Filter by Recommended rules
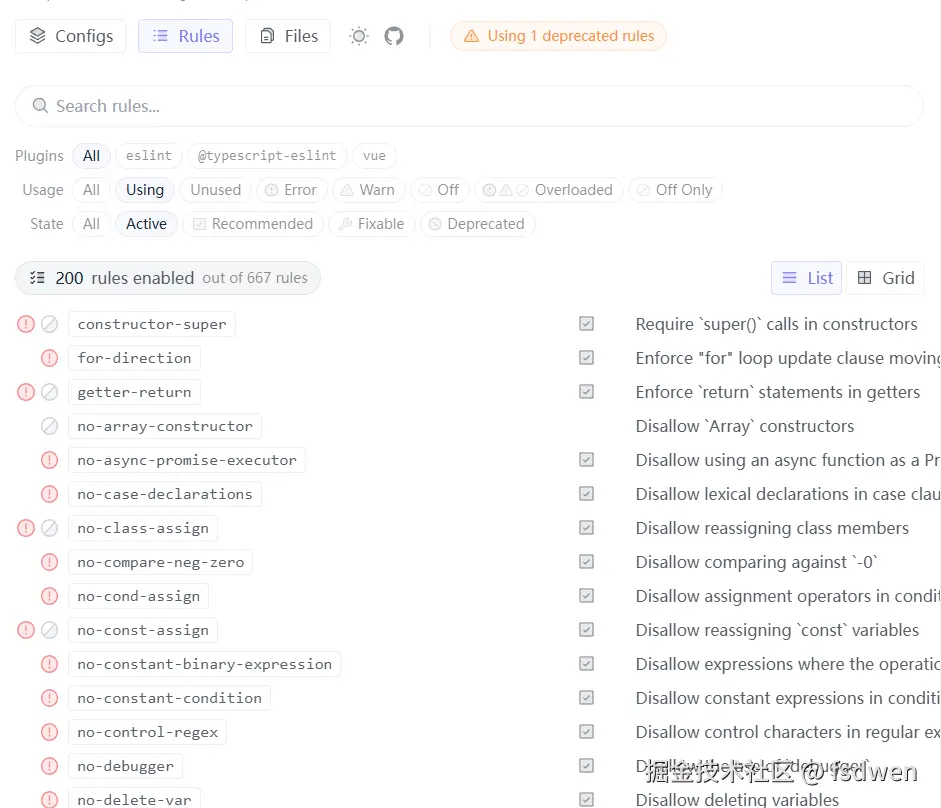 pos(253,224)
